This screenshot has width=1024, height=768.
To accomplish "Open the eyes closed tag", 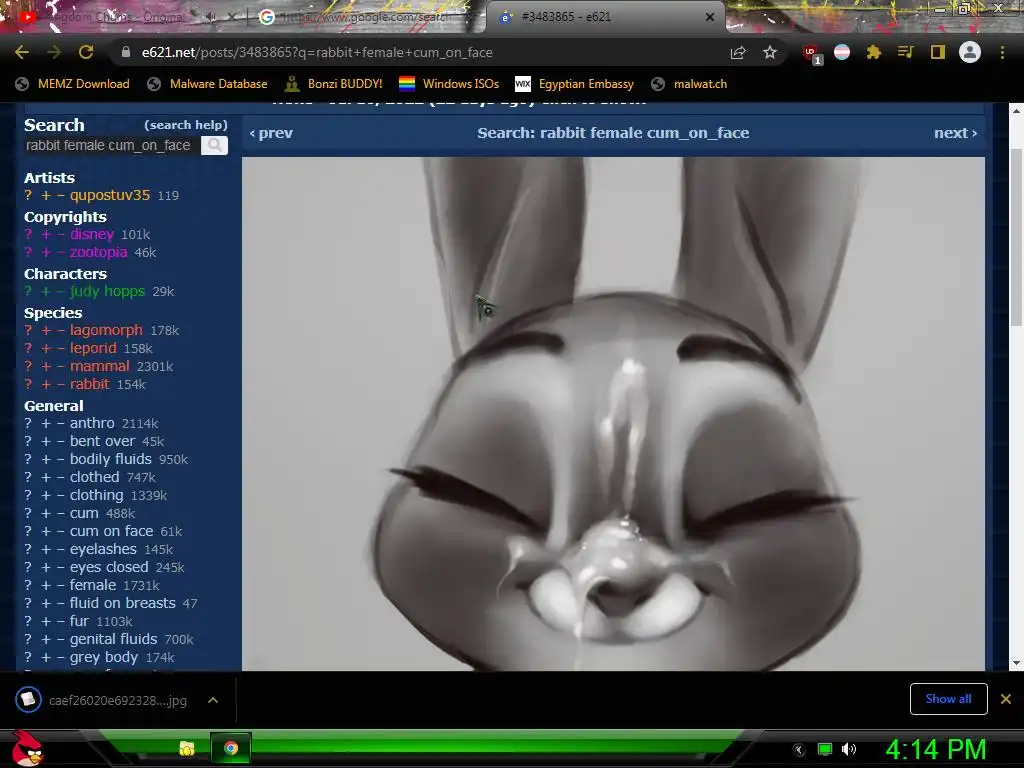I will tap(109, 568).
